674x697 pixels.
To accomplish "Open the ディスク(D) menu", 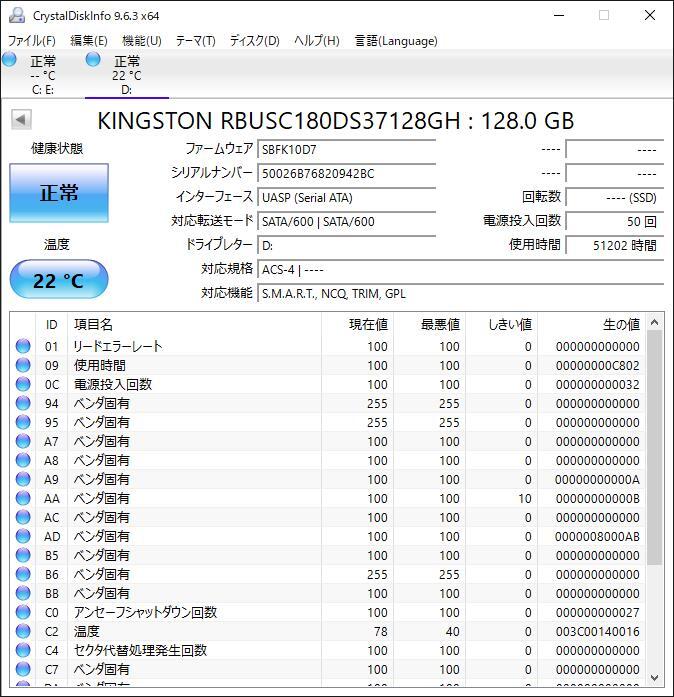I will coord(254,41).
